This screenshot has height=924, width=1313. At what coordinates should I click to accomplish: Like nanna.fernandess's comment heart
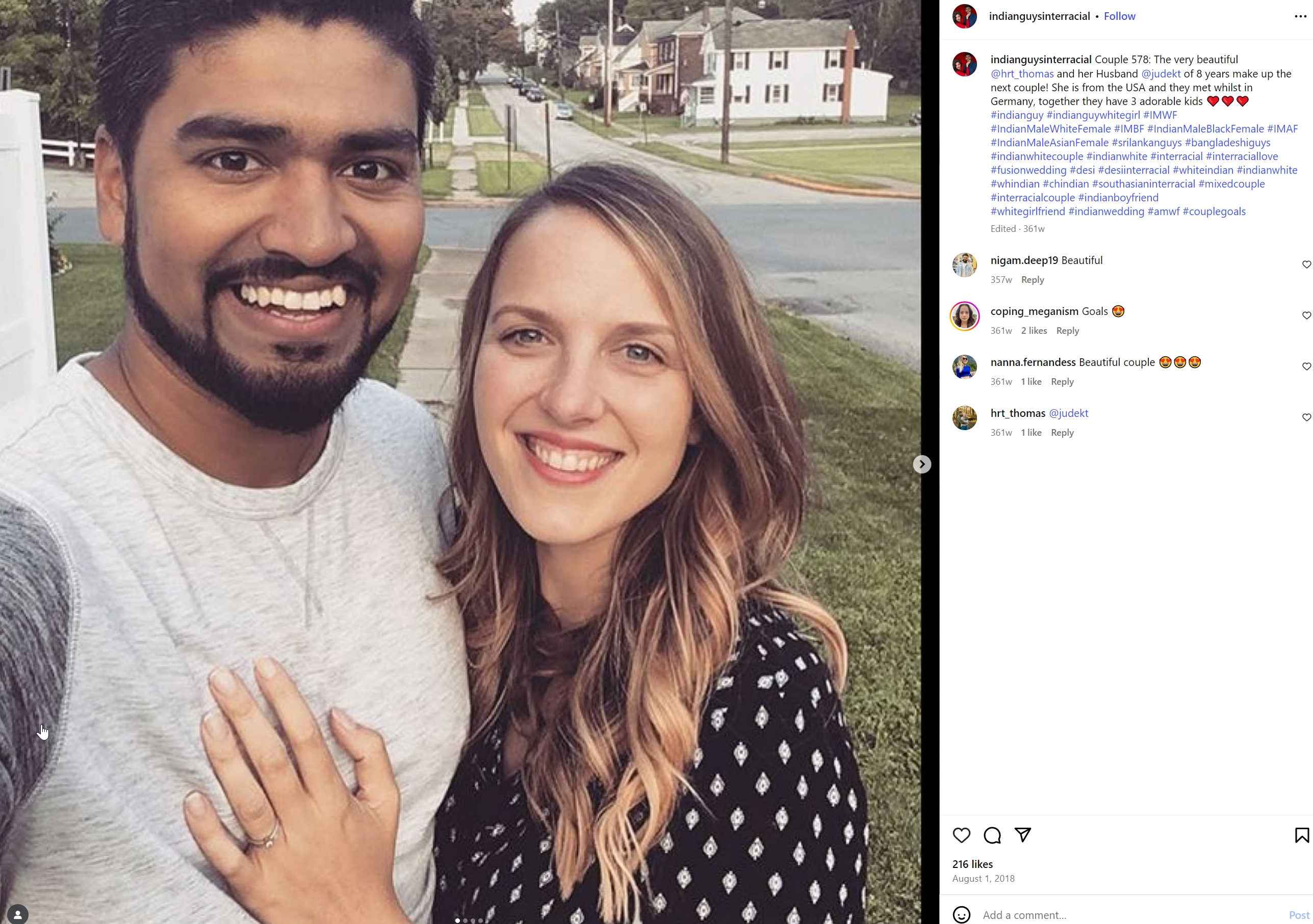click(x=1306, y=366)
